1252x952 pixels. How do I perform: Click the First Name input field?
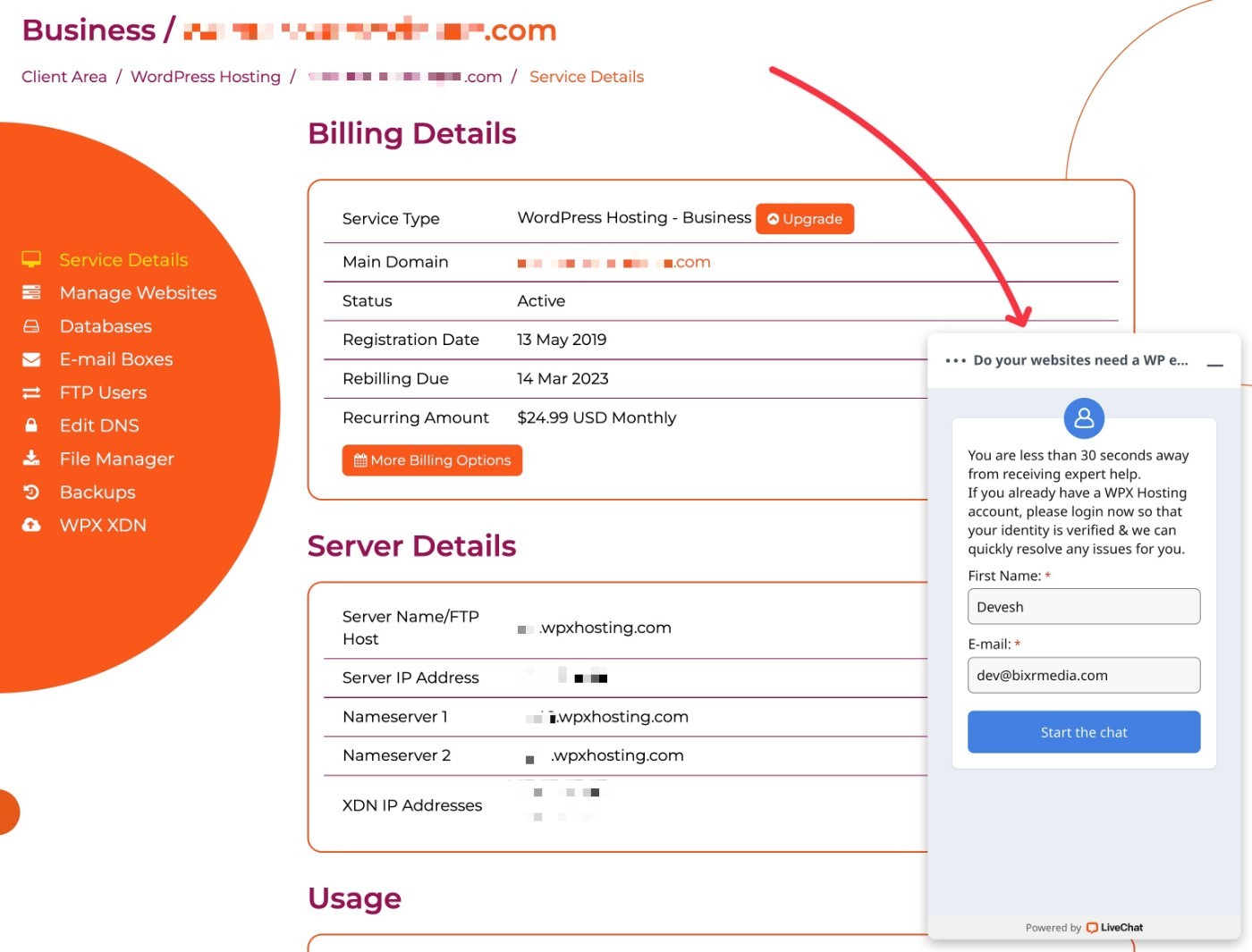pyautogui.click(x=1084, y=607)
